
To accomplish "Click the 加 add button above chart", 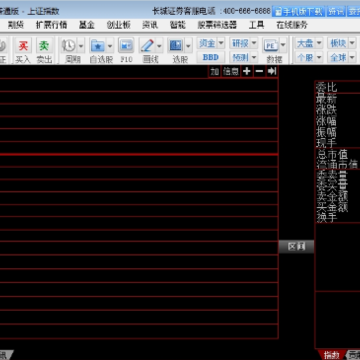I will pyautogui.click(x=215, y=71).
